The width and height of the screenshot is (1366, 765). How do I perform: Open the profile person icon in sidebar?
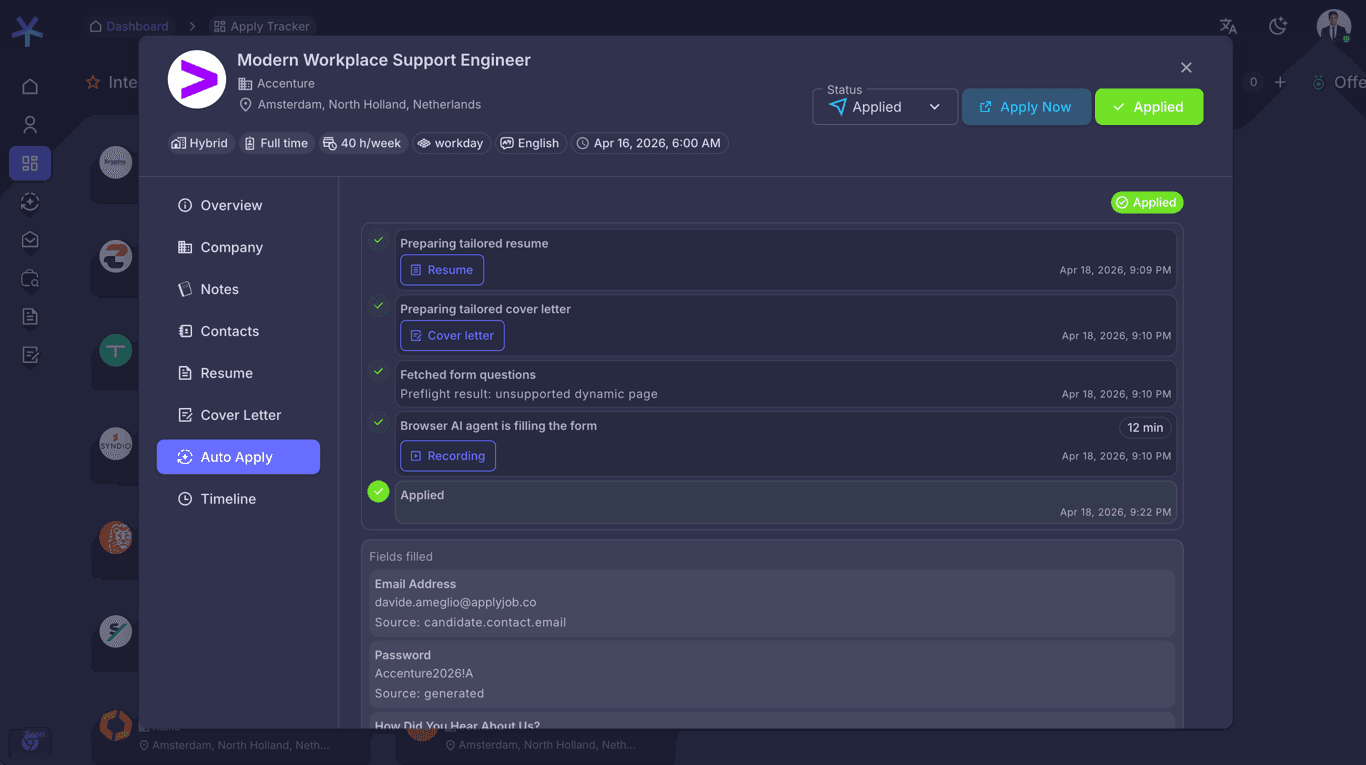(30, 125)
